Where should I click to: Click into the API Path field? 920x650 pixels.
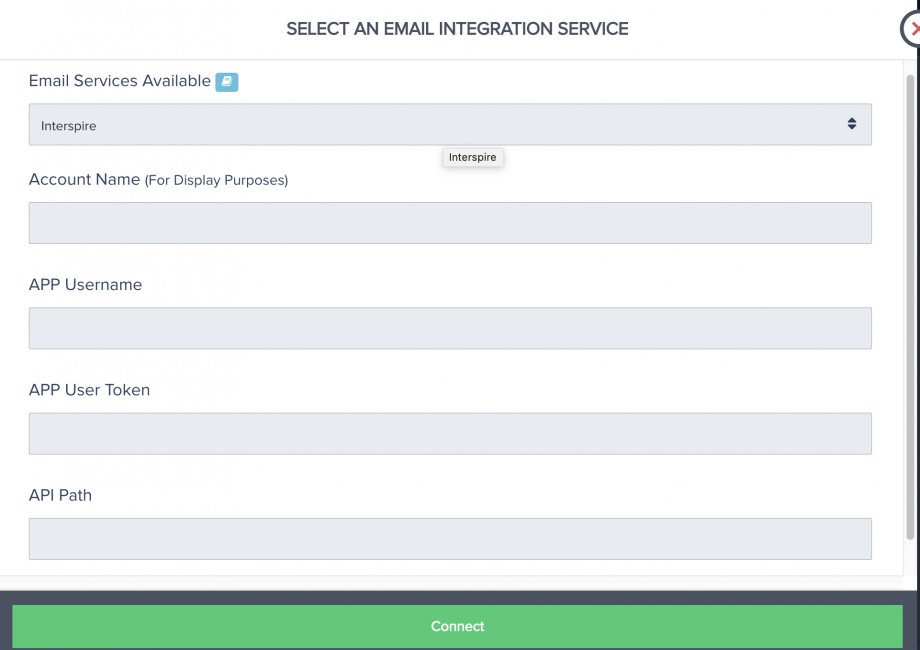(x=450, y=539)
